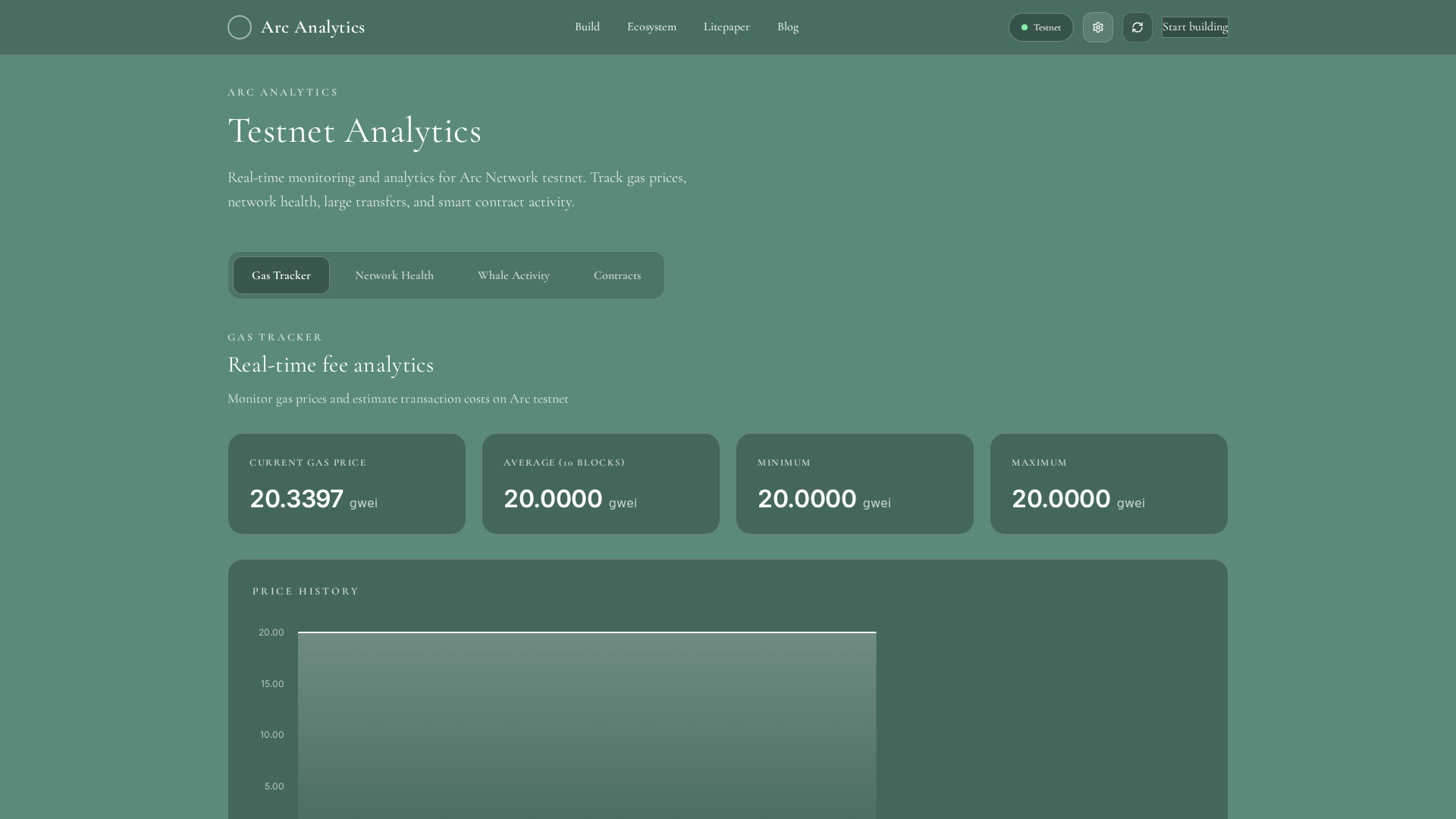
Task: Switch to the Network Health tab
Action: (394, 275)
